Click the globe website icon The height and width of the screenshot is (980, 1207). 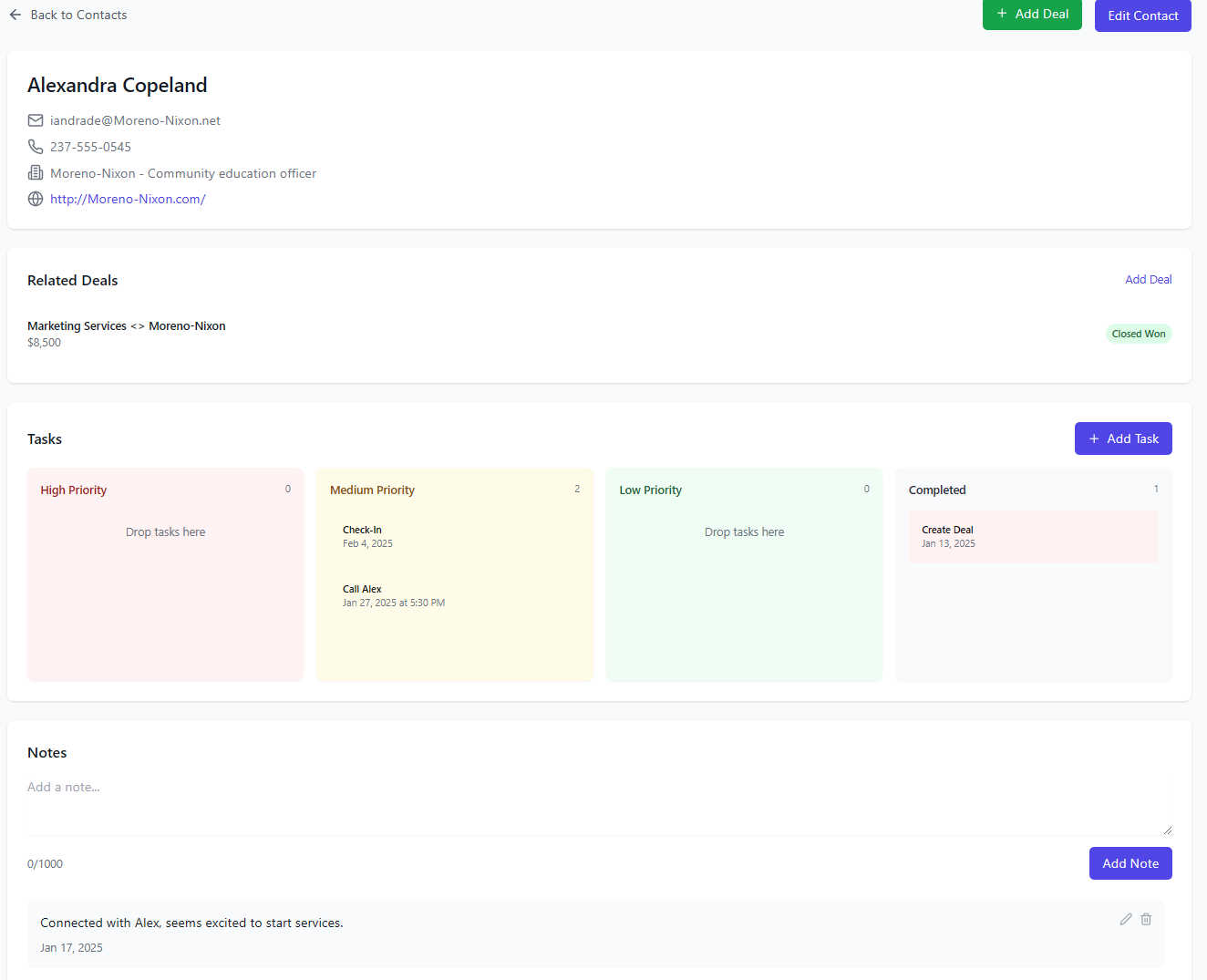36,199
